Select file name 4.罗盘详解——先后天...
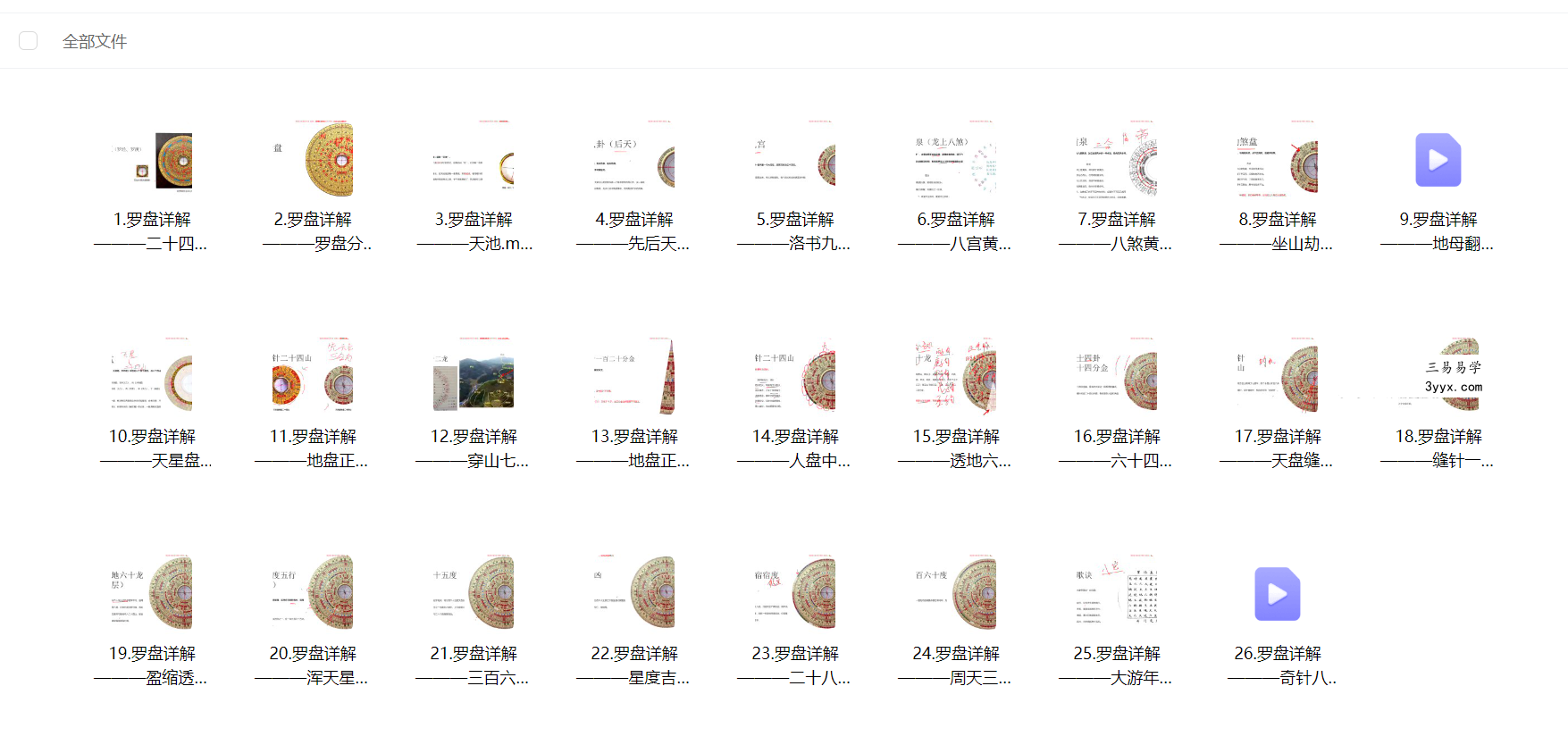 [634, 231]
